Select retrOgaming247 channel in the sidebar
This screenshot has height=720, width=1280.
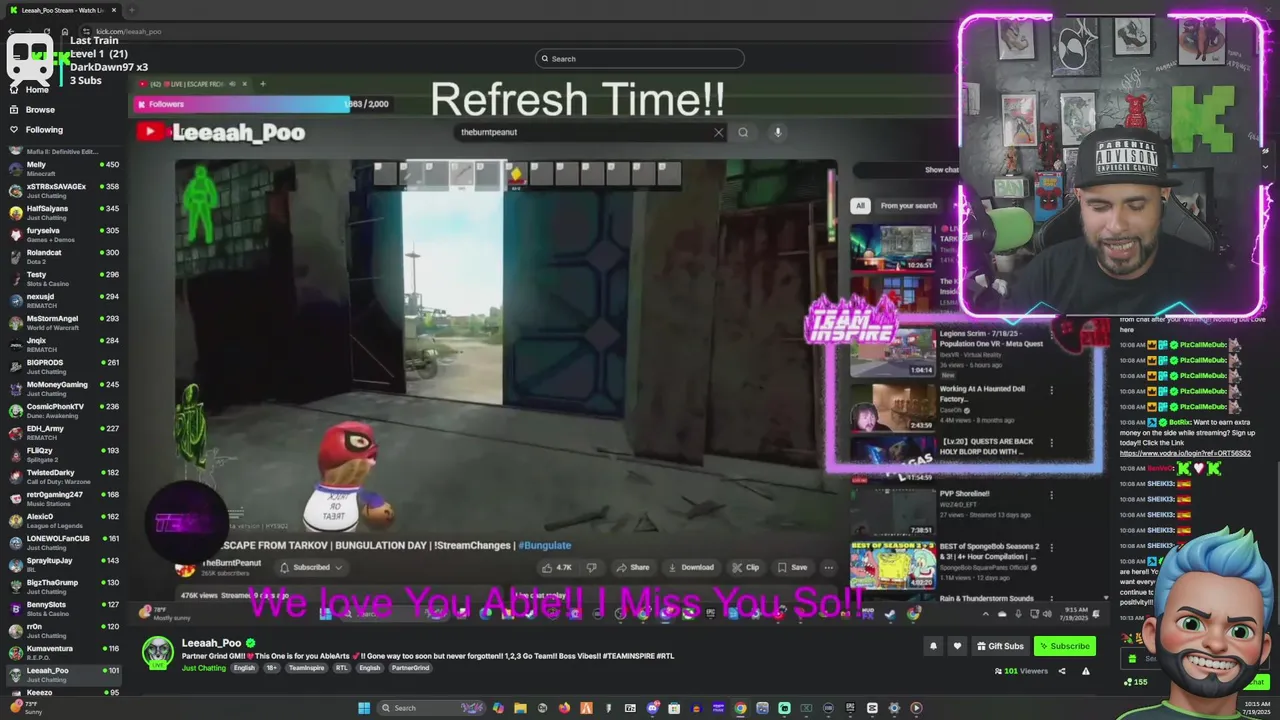(64, 498)
